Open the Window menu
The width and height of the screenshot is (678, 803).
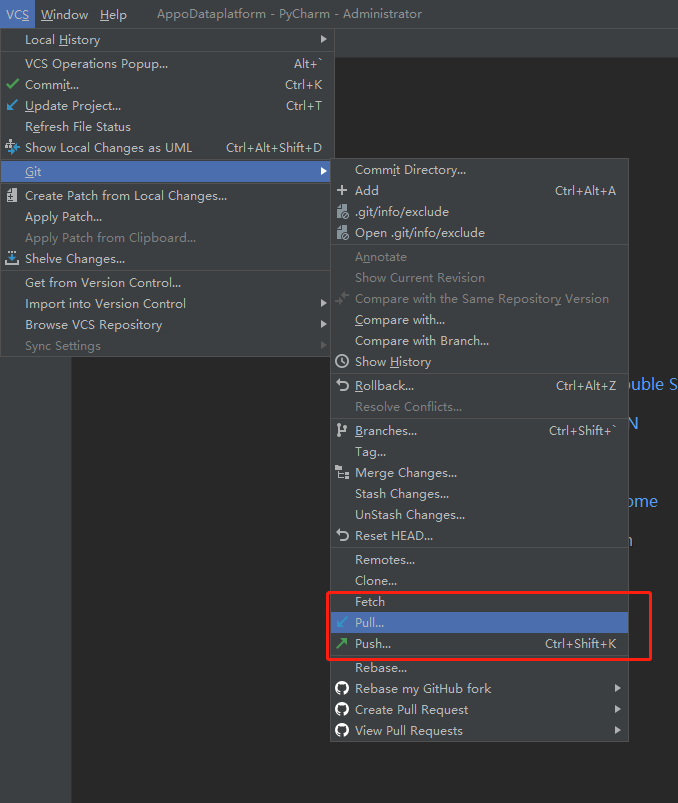tap(65, 14)
